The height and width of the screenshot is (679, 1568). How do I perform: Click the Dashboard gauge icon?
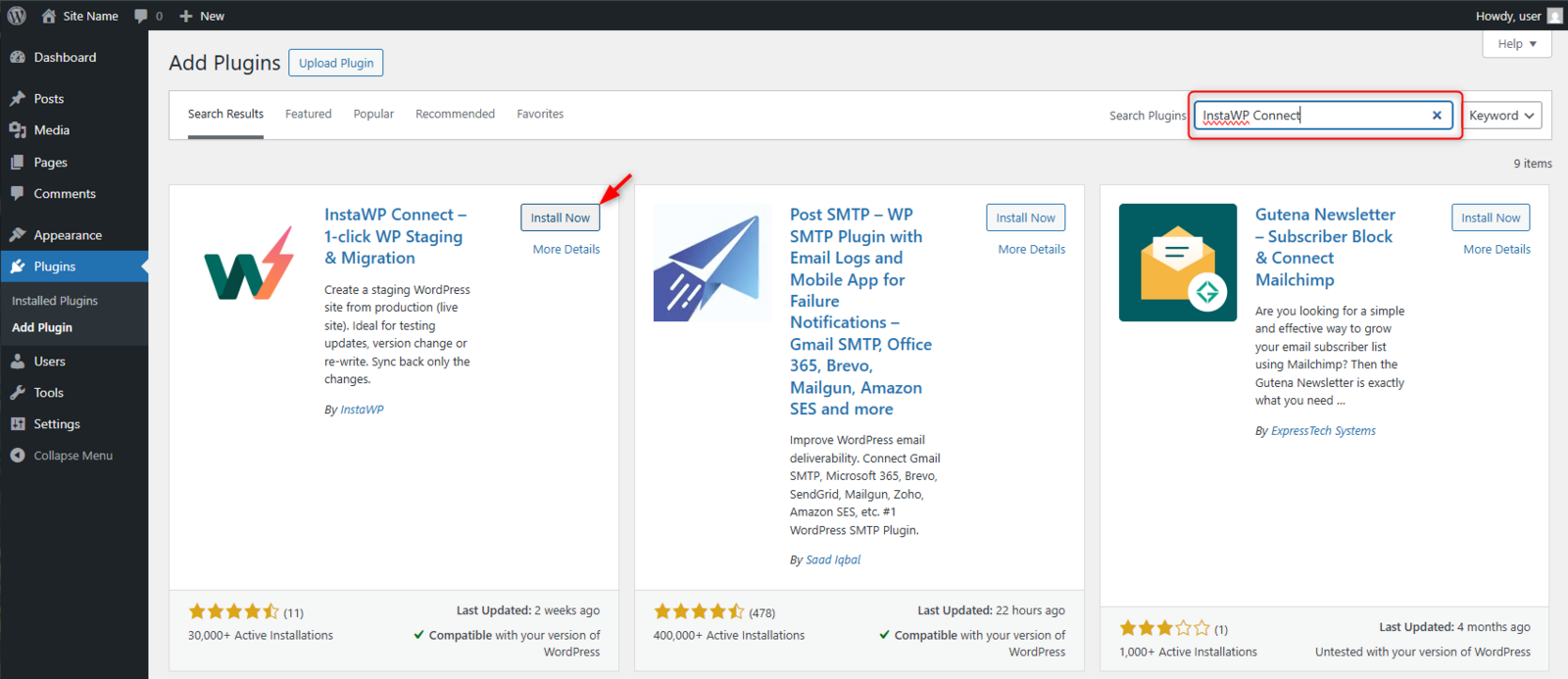(18, 58)
